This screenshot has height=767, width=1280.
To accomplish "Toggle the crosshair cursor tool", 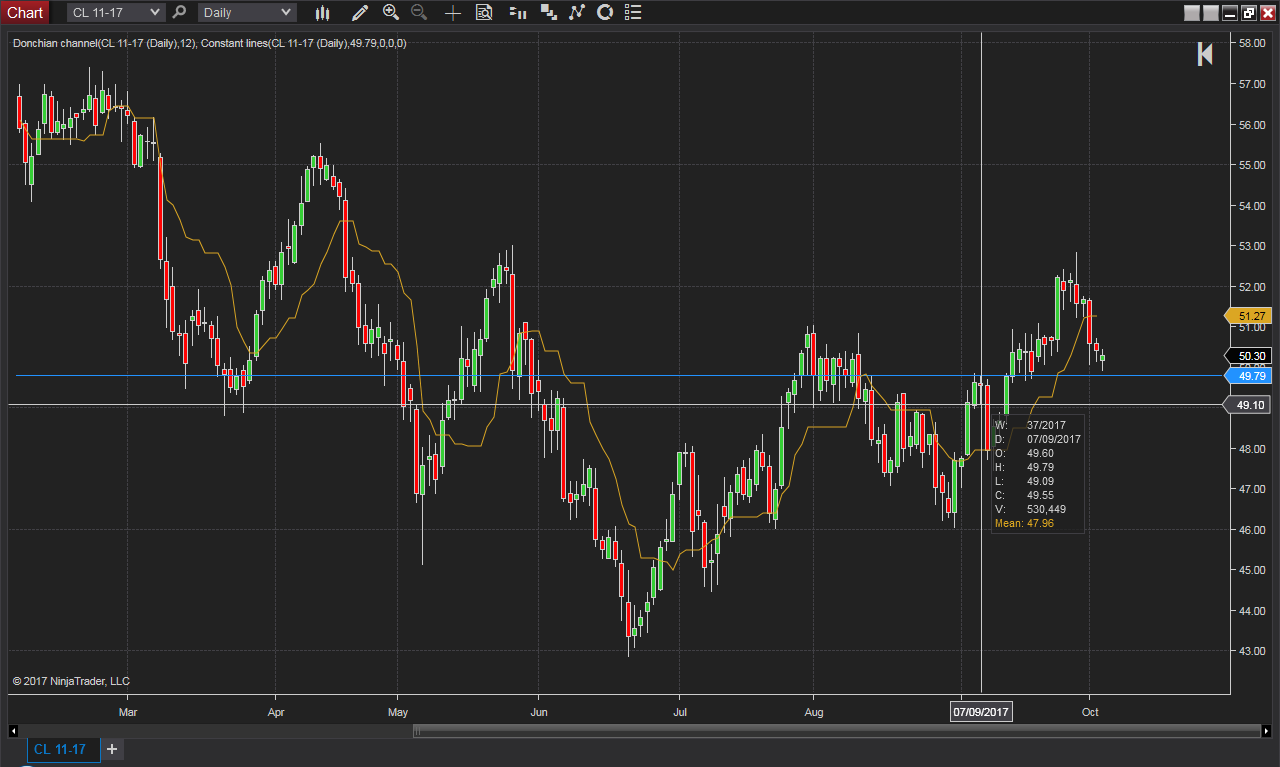I will pyautogui.click(x=453, y=13).
